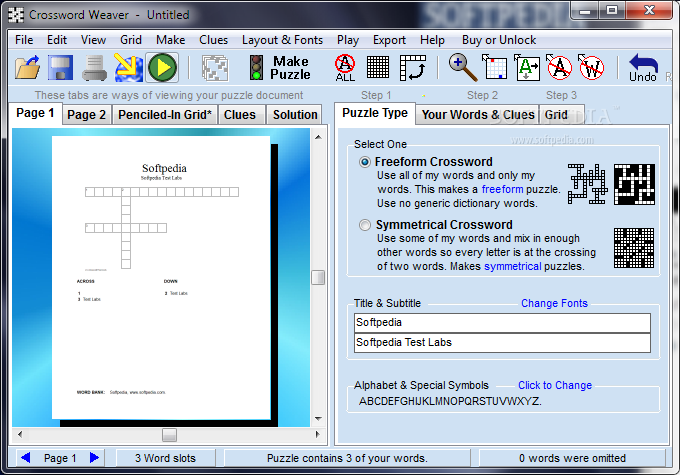This screenshot has height=475, width=680.
Task: Click the grid rotate arrow icon
Action: point(412,68)
